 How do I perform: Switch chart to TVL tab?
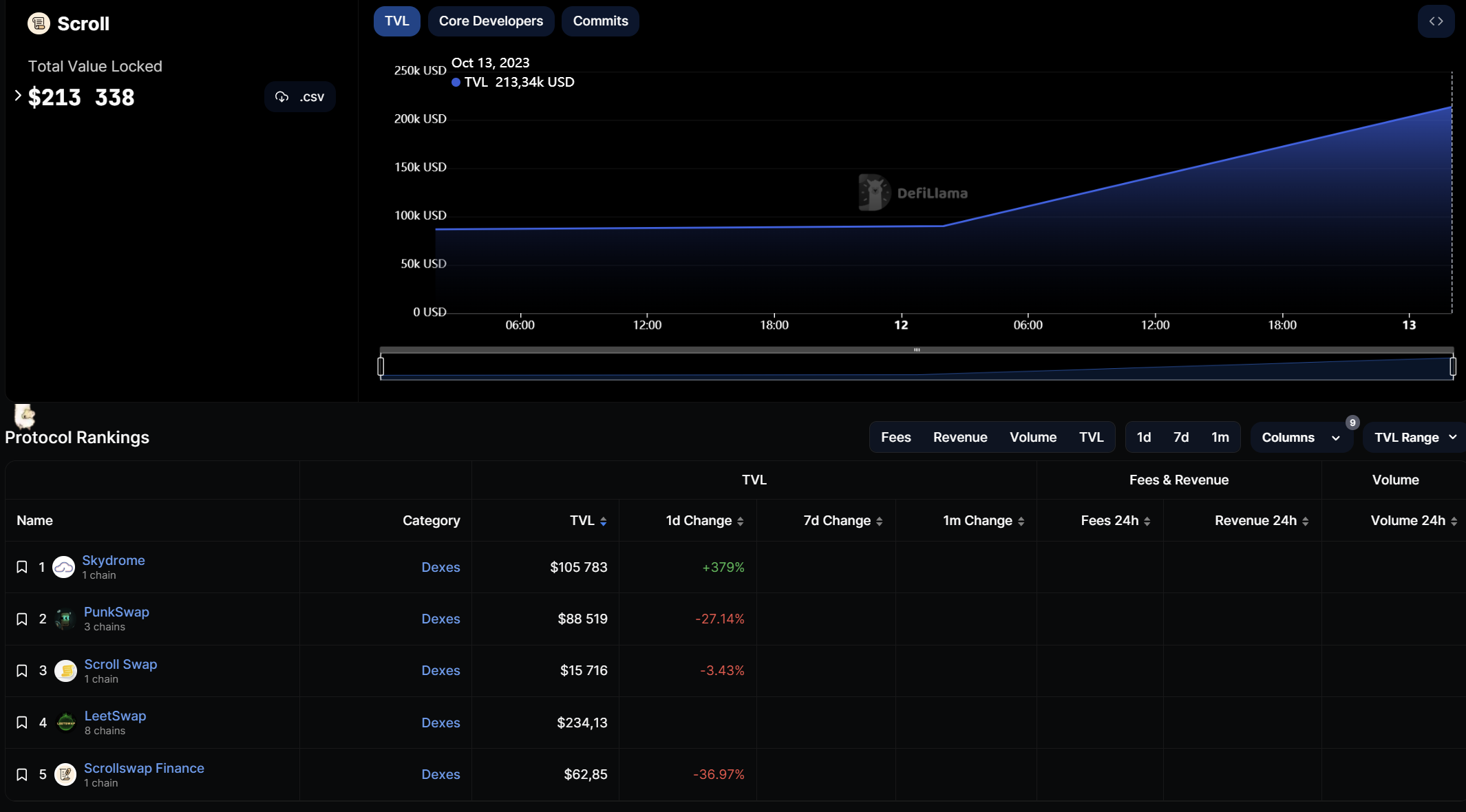tap(396, 21)
